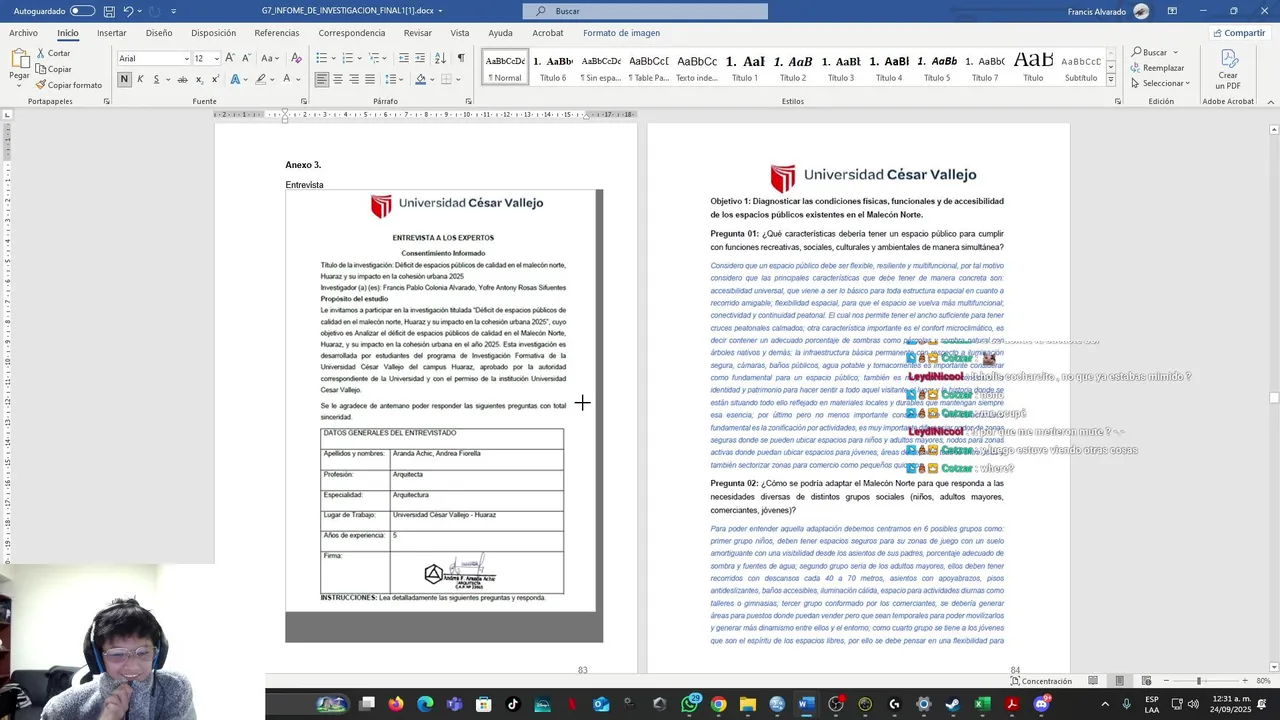This screenshot has width=1280, height=720.
Task: Switch to the Disposición tab
Action: (x=213, y=33)
